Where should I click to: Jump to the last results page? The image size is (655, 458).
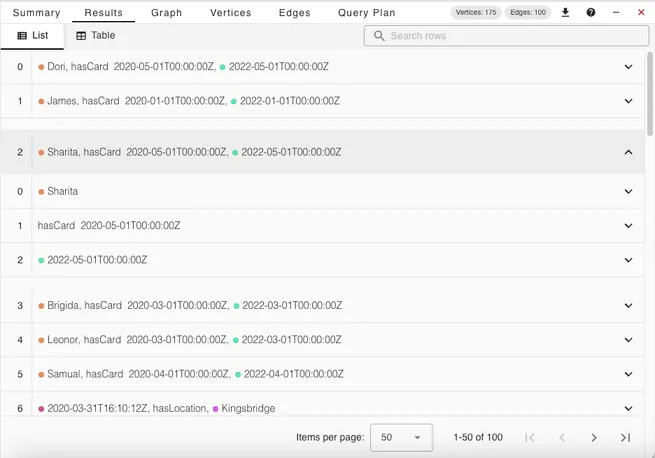[x=625, y=438]
